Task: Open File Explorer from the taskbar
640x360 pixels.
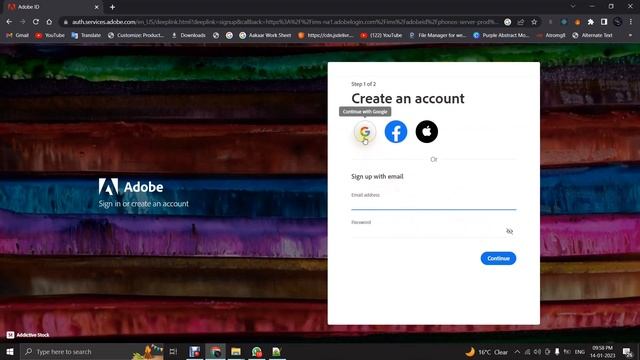Action: [236, 351]
